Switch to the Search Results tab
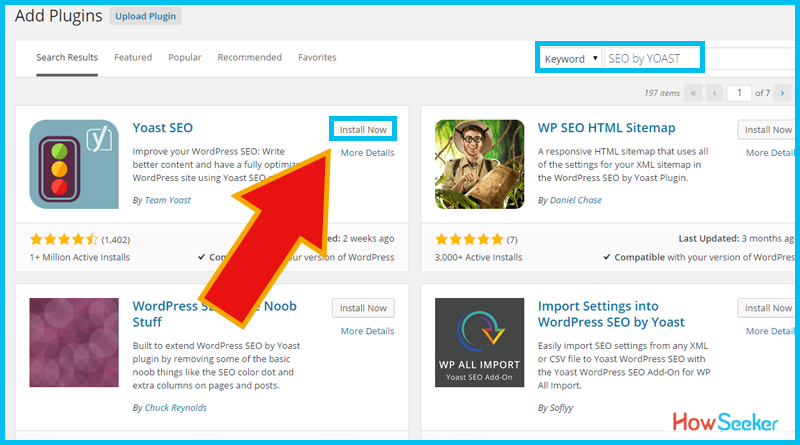 pos(67,57)
